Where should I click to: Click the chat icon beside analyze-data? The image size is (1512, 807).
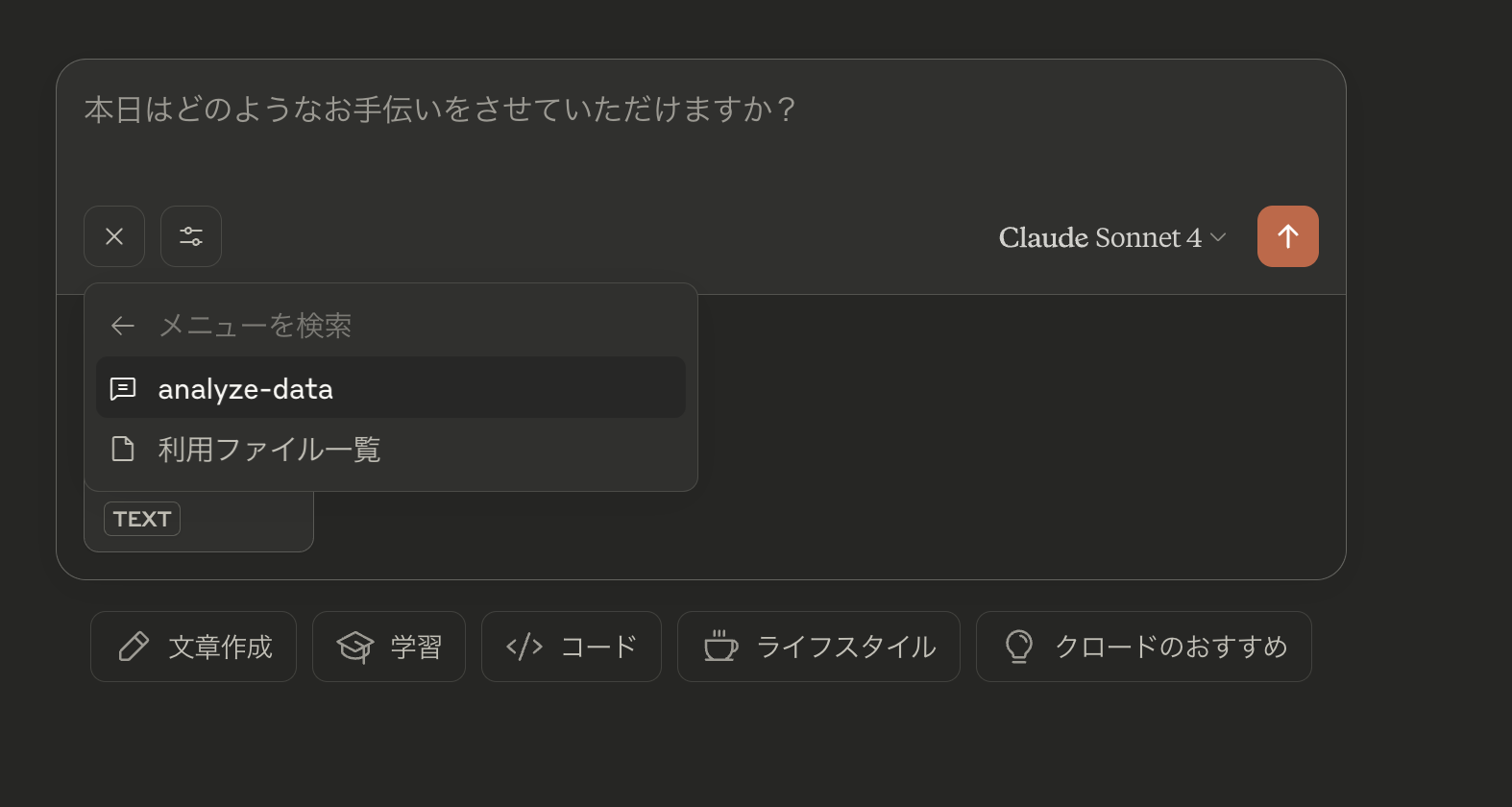[x=123, y=388]
